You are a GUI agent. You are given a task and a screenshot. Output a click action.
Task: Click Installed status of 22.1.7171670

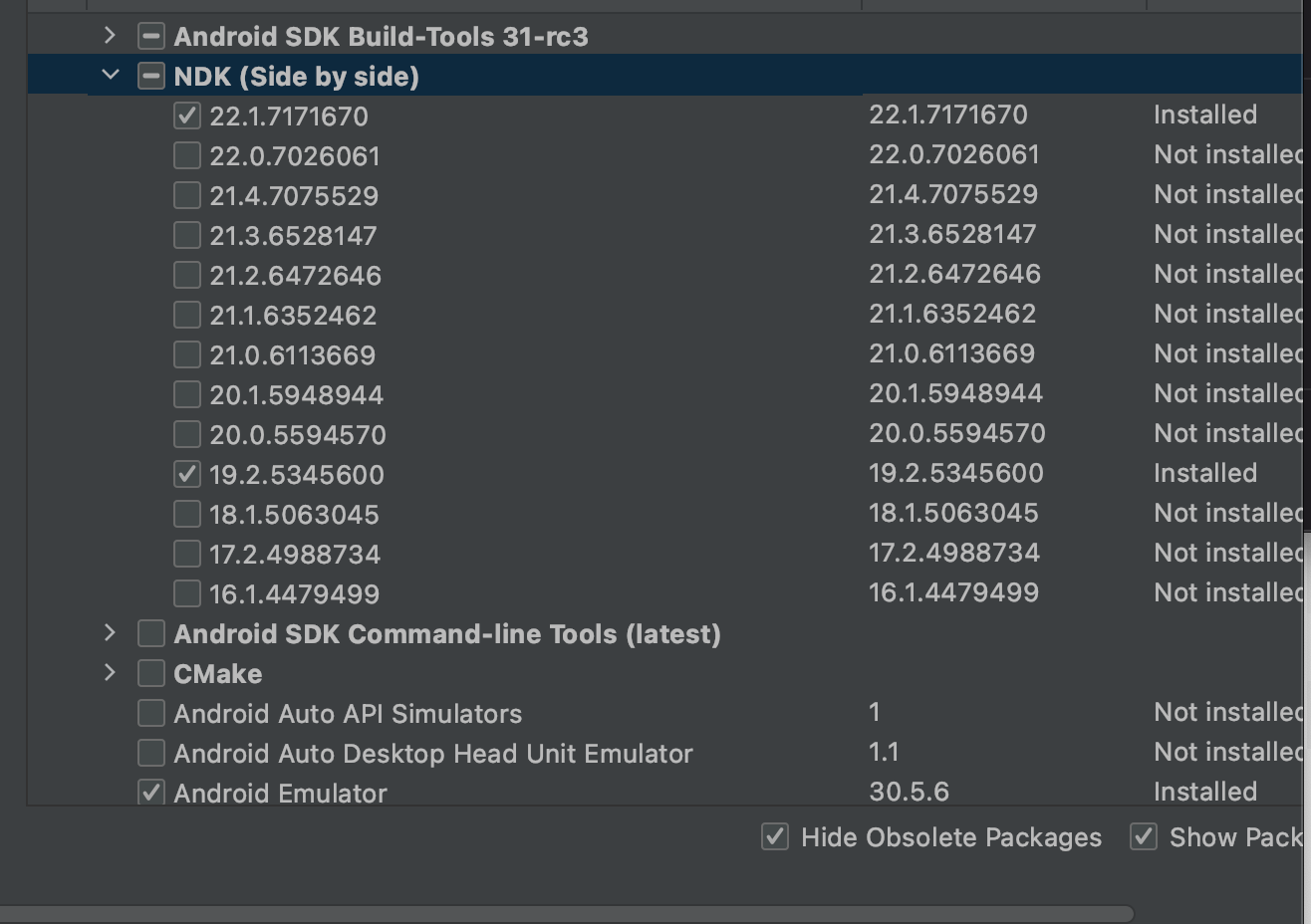tap(1205, 115)
